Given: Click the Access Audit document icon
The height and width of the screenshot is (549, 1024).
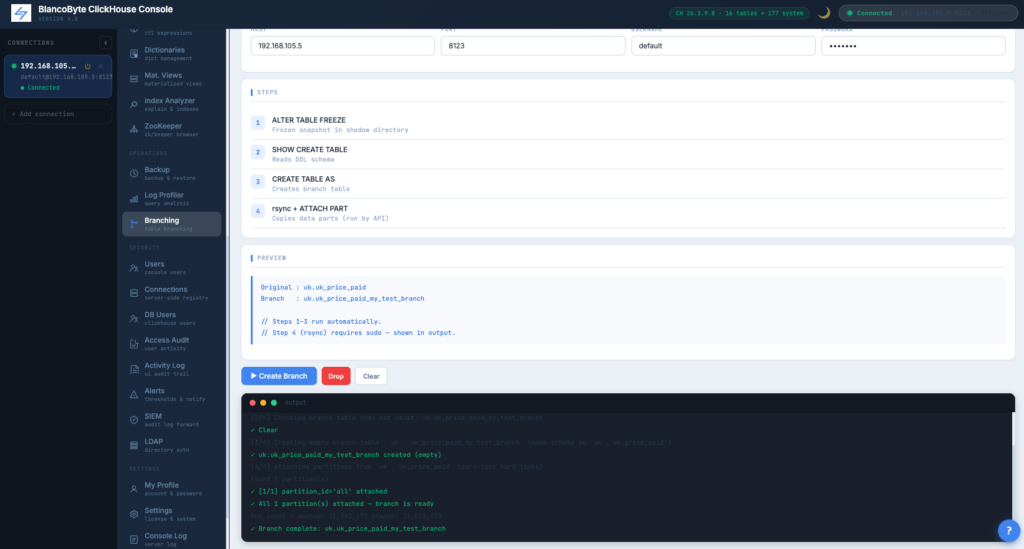Looking at the screenshot, I should [x=134, y=344].
